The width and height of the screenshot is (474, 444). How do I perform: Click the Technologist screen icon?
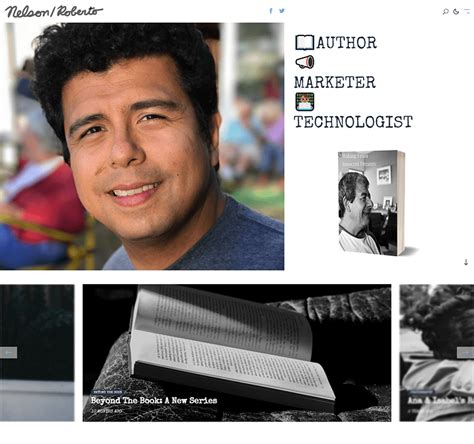[305, 102]
